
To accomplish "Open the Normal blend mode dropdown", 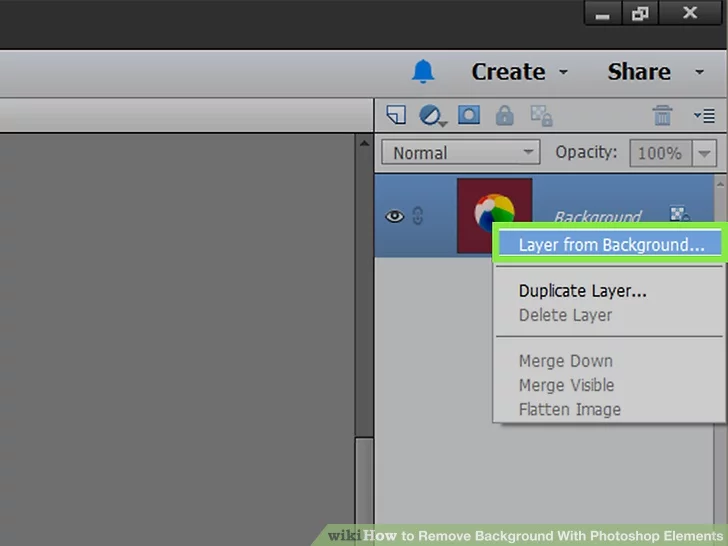I will tap(461, 152).
